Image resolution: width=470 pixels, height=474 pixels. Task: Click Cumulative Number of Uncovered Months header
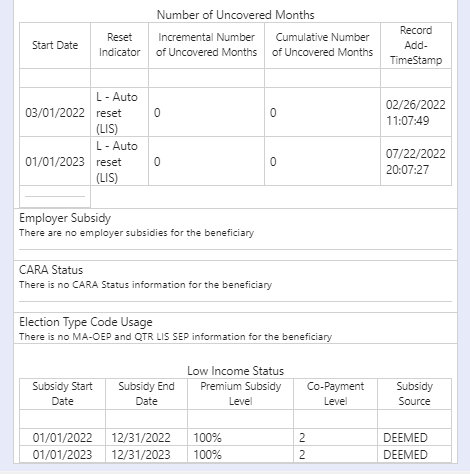(322, 45)
